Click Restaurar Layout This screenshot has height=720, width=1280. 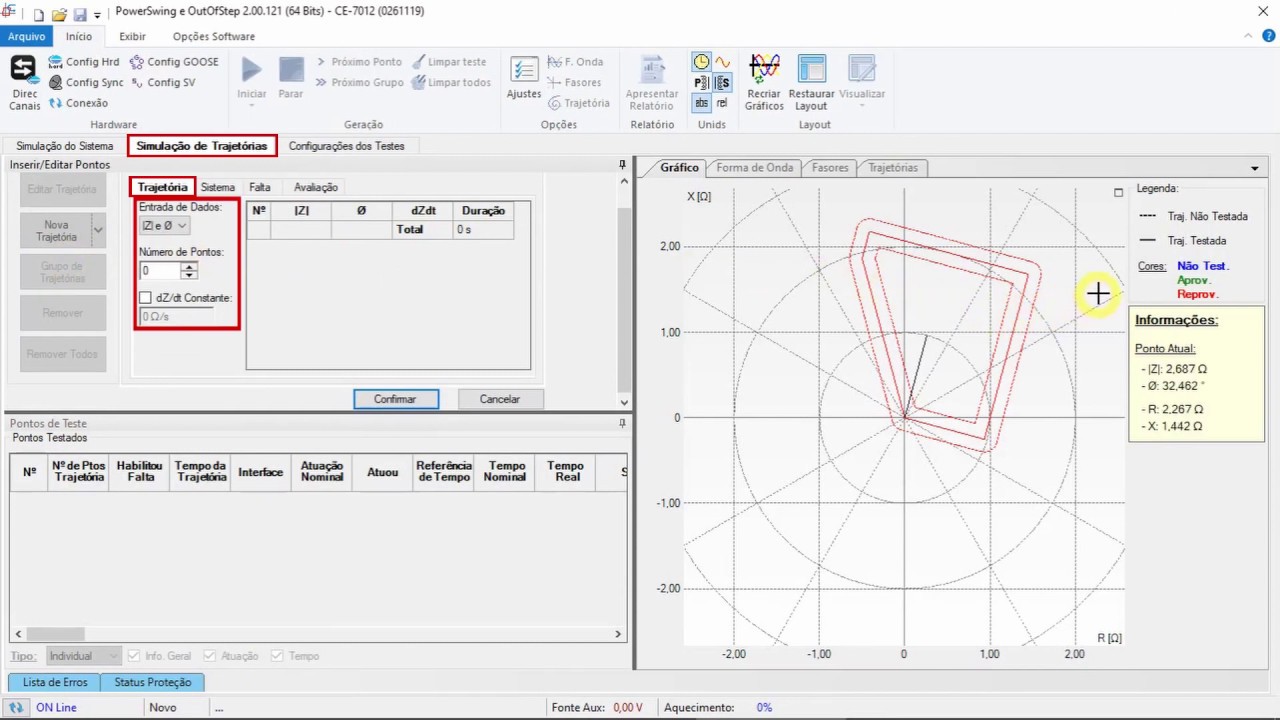click(x=811, y=82)
